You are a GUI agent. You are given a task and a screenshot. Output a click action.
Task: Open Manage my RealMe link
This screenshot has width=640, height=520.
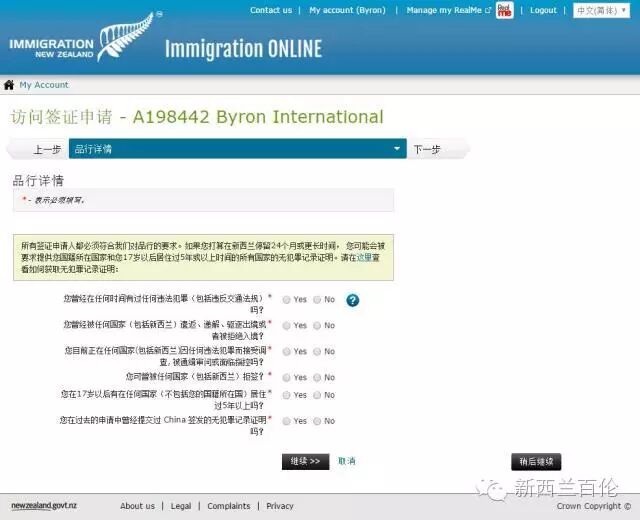[x=448, y=10]
